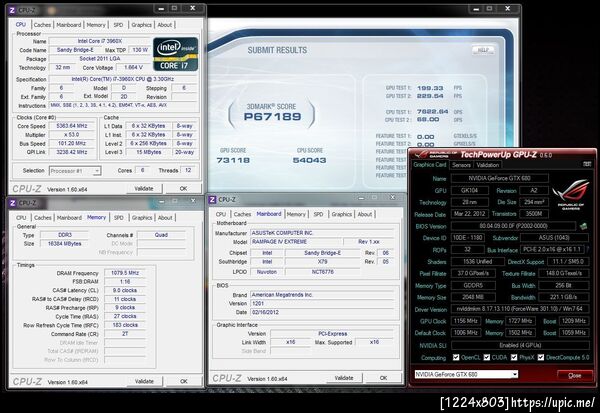Click the Driver Version field in GPU-Z
The height and width of the screenshot is (413, 600).
tap(520, 309)
